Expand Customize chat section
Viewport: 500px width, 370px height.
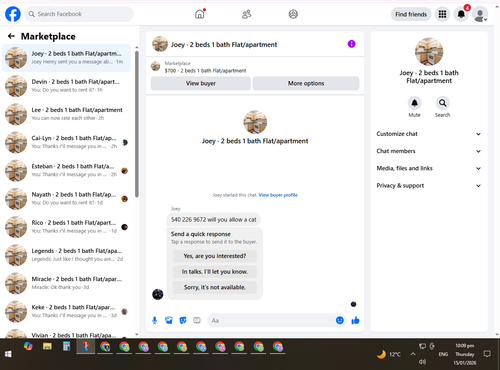click(x=429, y=134)
